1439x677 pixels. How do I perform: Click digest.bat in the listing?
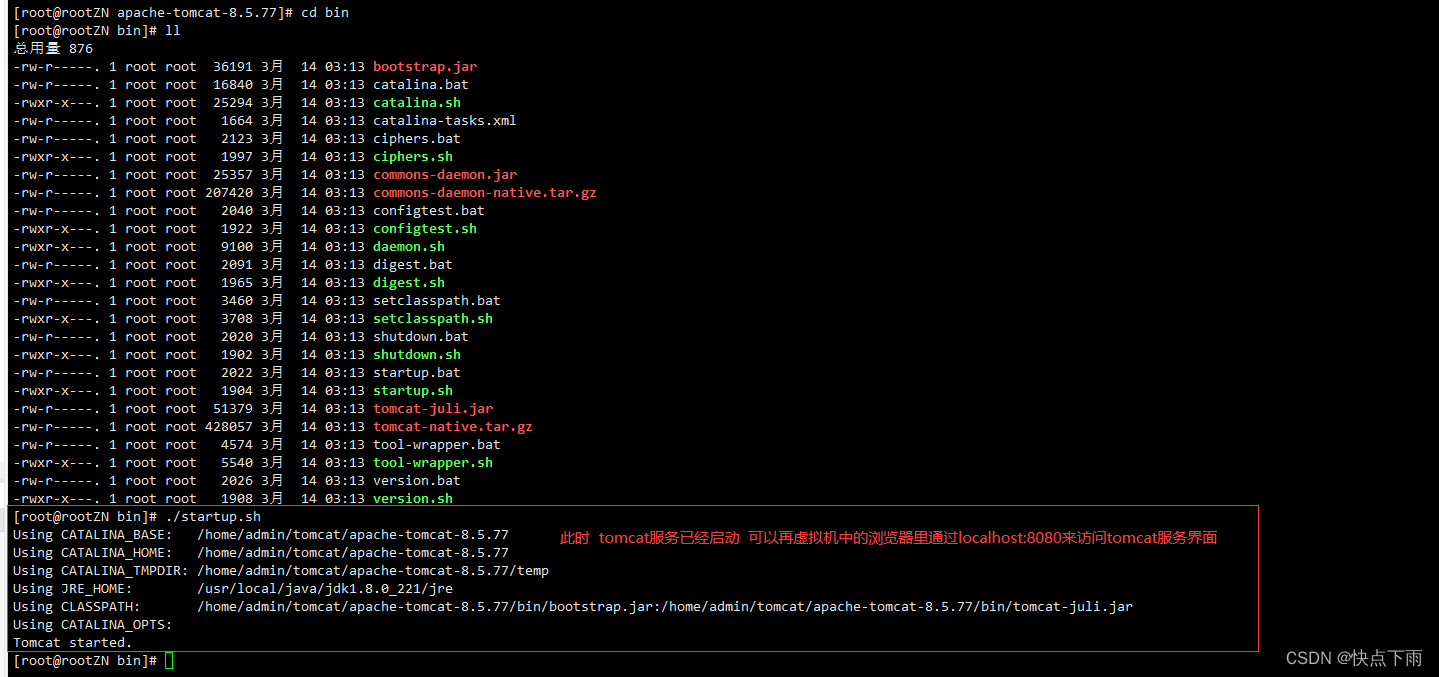[413, 264]
